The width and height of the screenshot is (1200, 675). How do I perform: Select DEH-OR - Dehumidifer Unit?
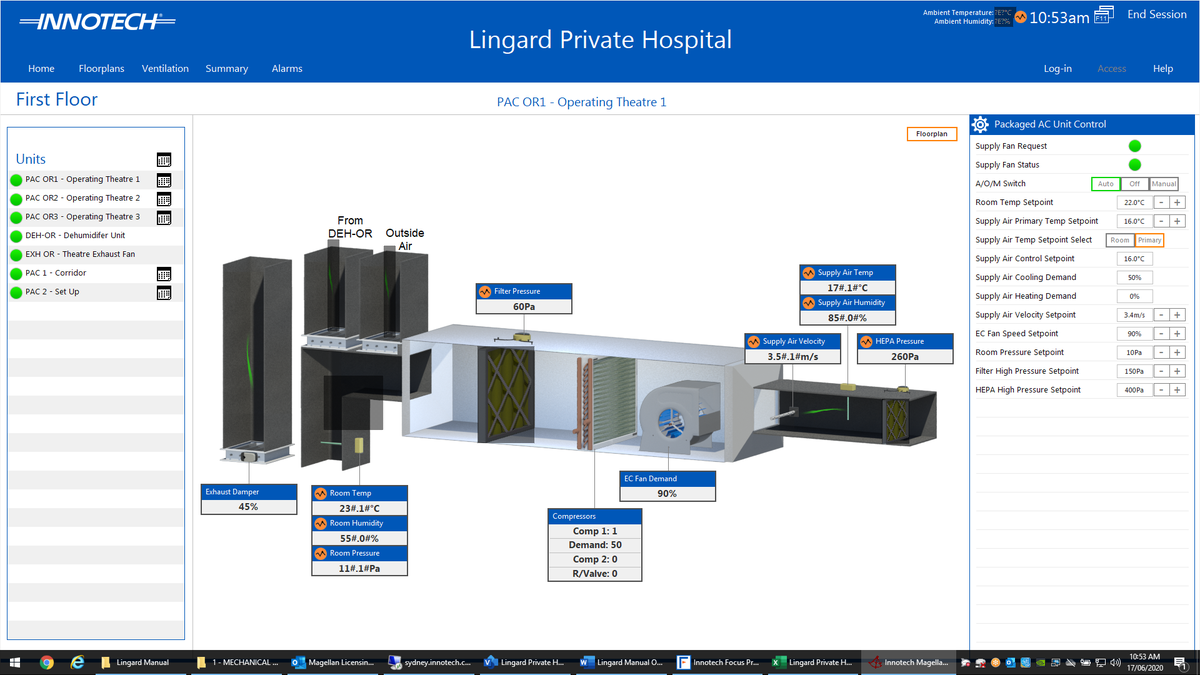75,236
